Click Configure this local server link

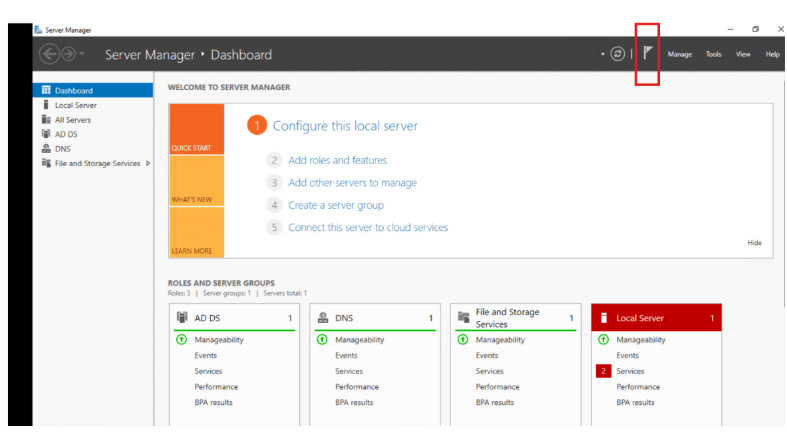[345, 125]
